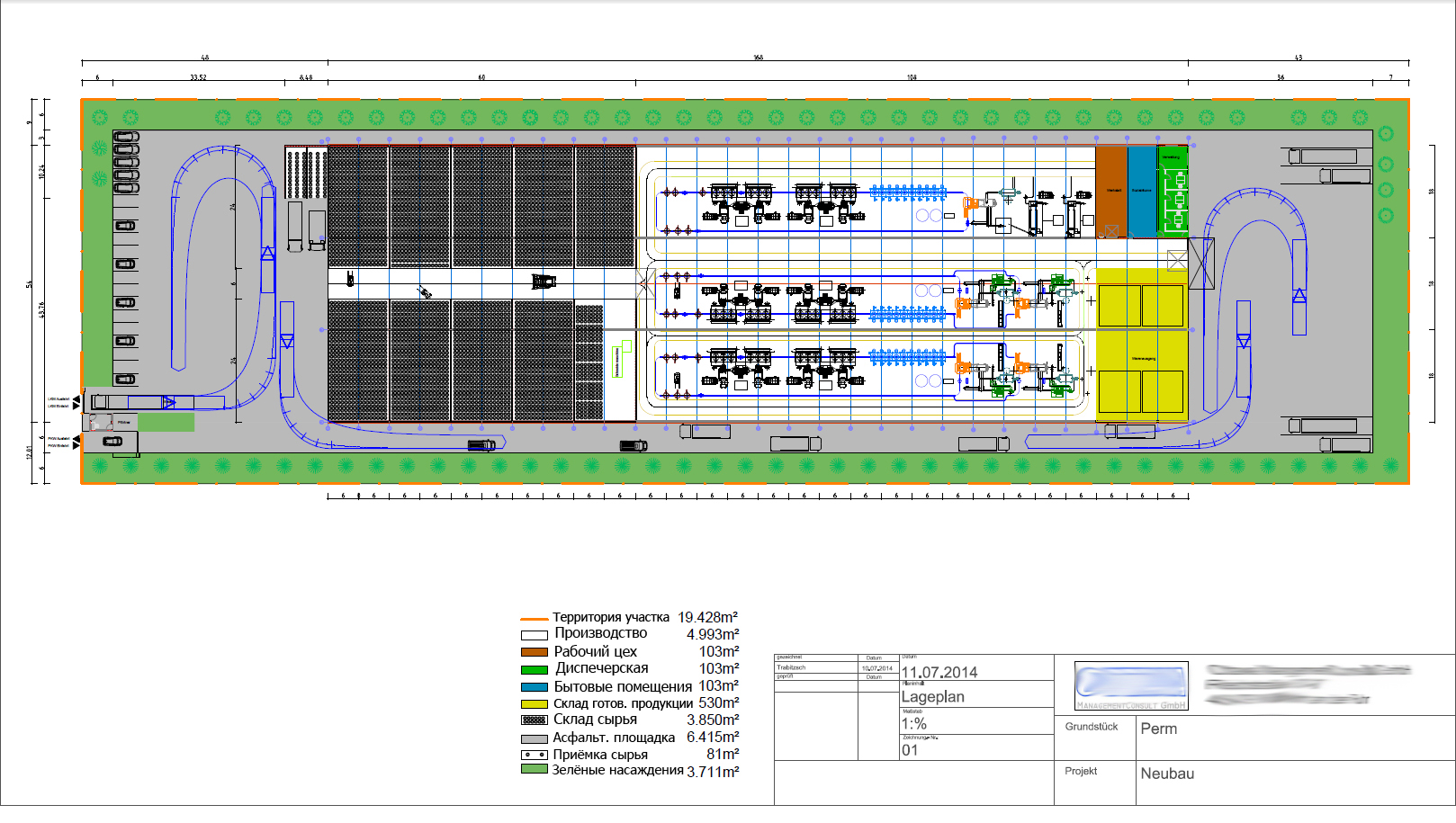Select the legend label Территория участка
The image size is (1456, 823).
click(611, 617)
